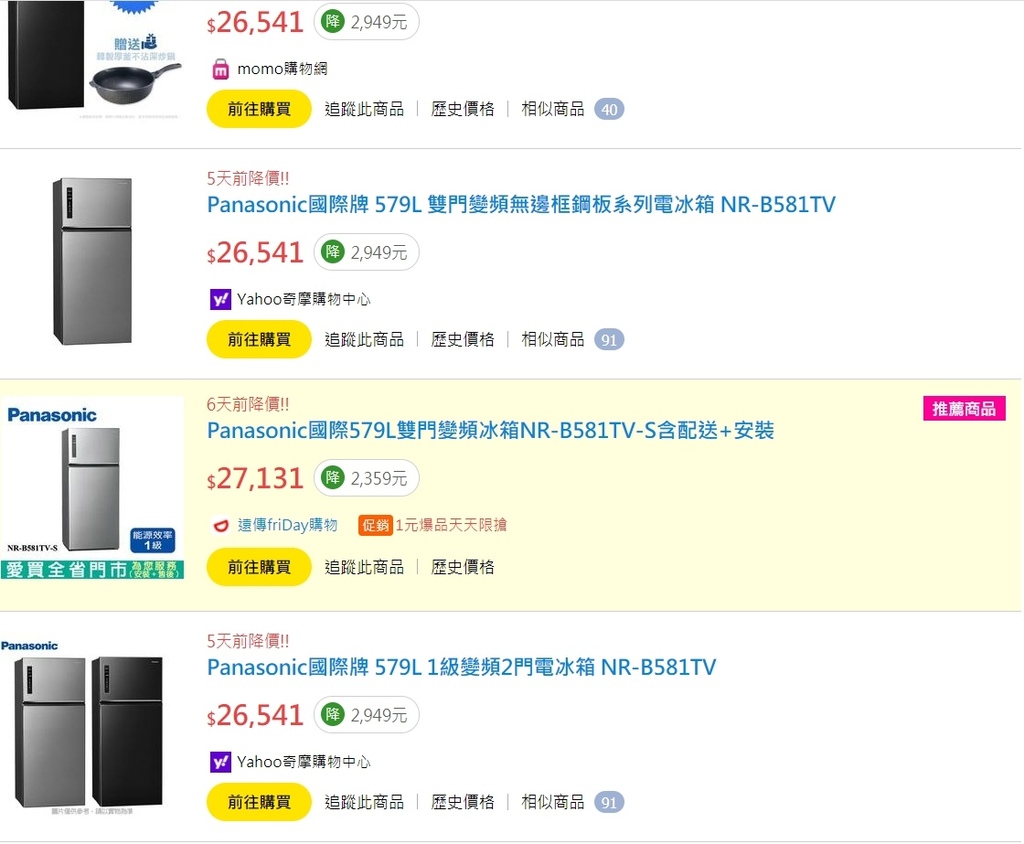Click 1元爆品天天限搶 promotion link
Viewport: 1024px width, 844px height.
[450, 525]
